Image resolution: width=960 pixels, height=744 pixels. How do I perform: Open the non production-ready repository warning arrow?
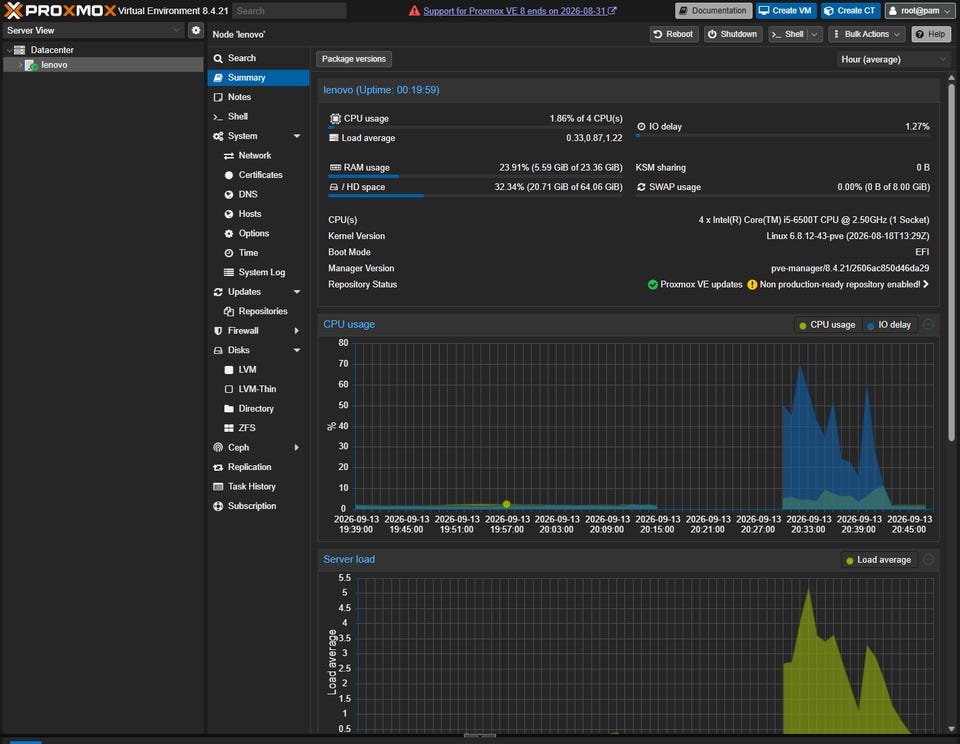tap(926, 285)
